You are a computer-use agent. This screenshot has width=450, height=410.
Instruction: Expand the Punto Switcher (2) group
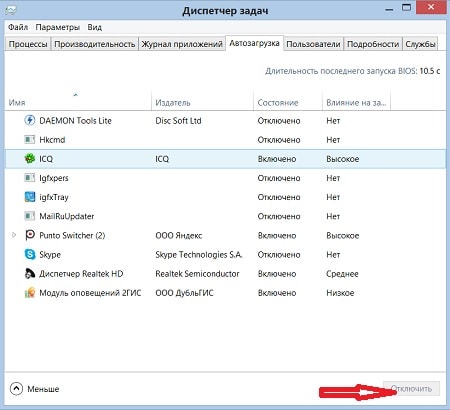click(14, 235)
